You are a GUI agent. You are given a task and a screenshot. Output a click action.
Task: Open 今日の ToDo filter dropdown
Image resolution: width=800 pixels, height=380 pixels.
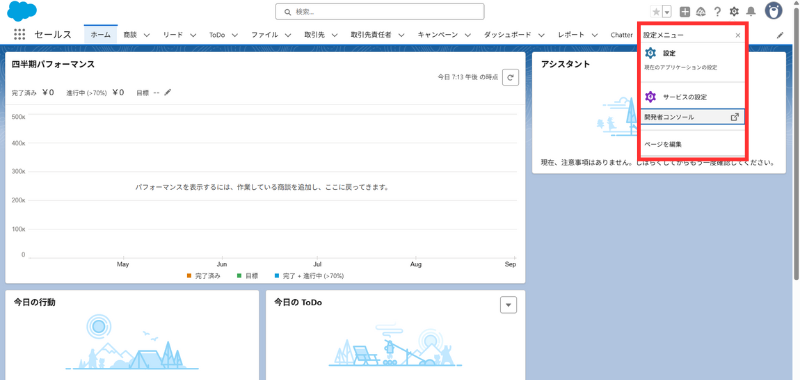tap(508, 305)
